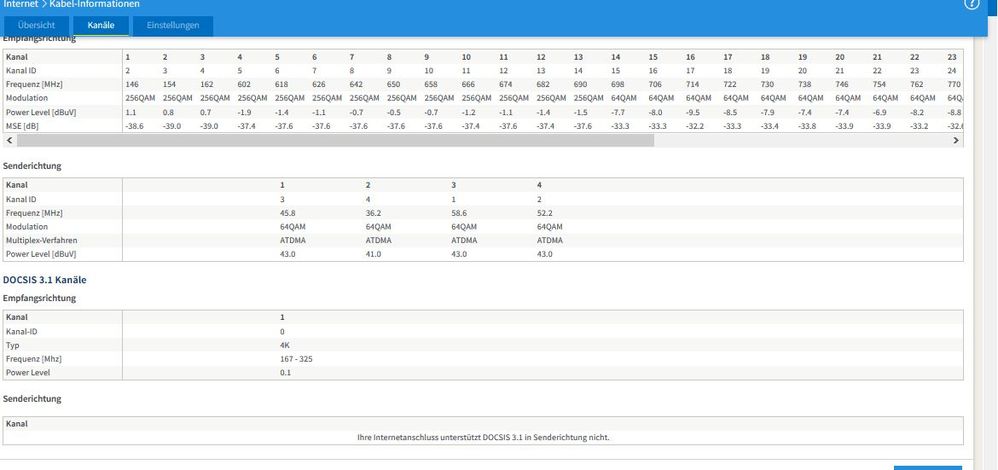Click the frequency value 714
The width and height of the screenshot is (998, 470).
pos(692,84)
